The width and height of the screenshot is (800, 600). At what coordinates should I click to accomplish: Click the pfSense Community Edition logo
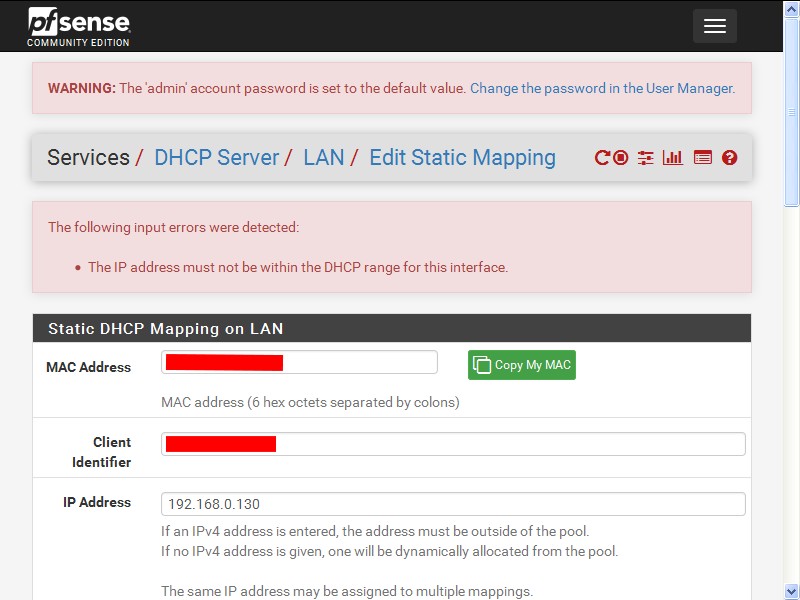[x=79, y=27]
